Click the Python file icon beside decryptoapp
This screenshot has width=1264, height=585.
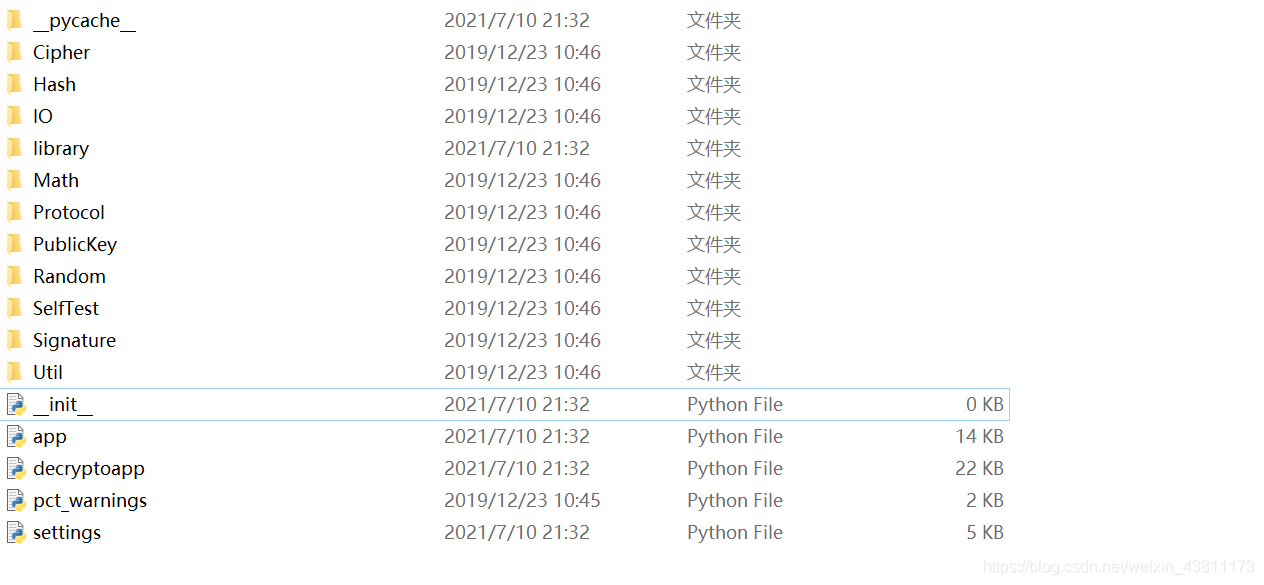coord(16,468)
